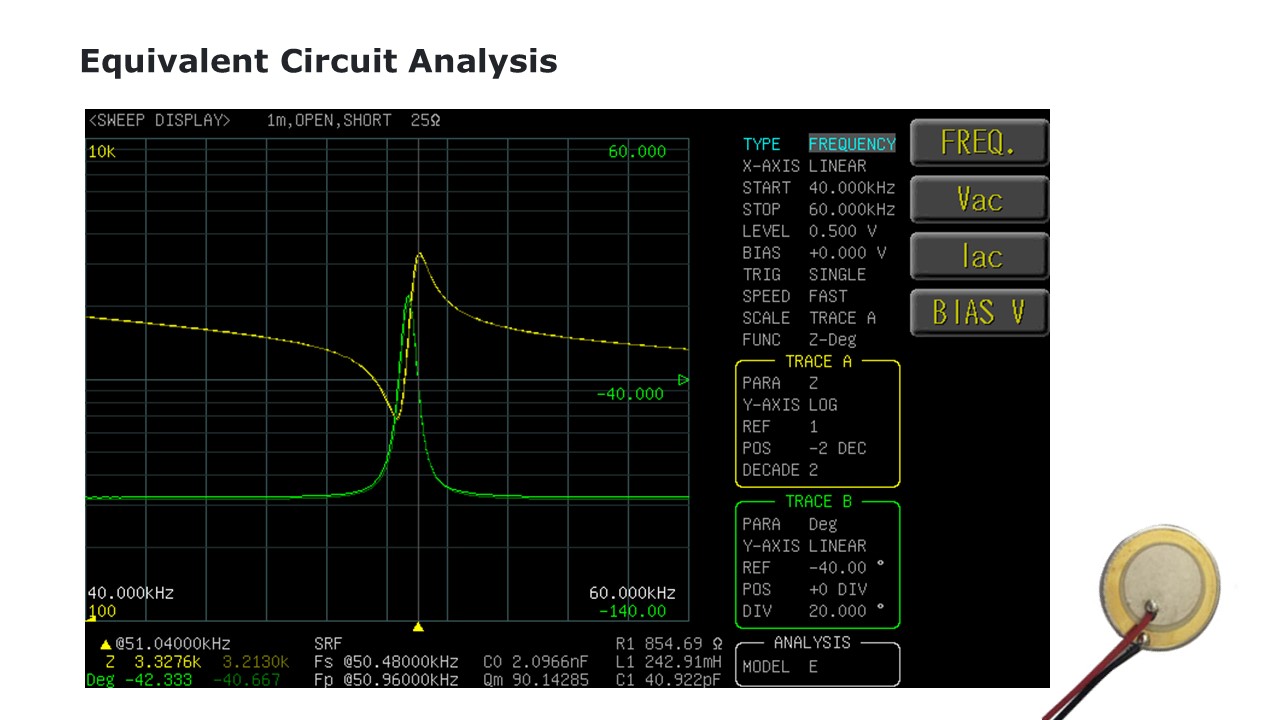The image size is (1280, 720).
Task: Click the -40.667 secondary Deg readout
Action: (x=247, y=680)
